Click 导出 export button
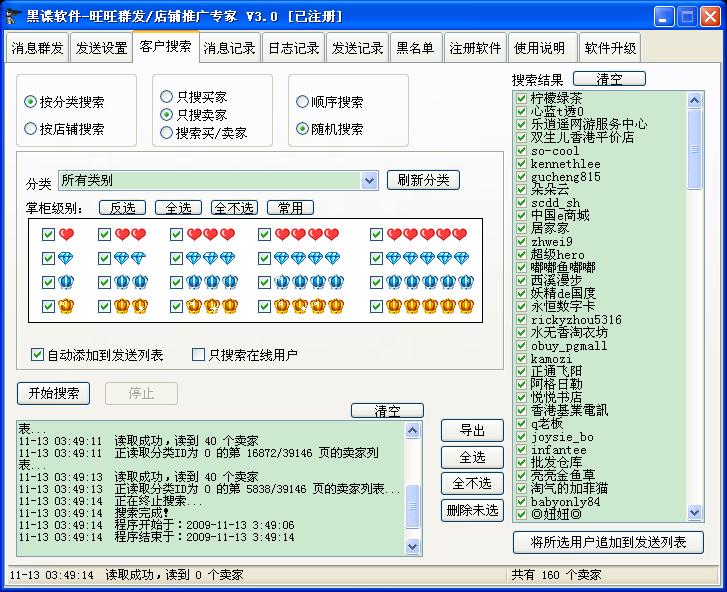The height and width of the screenshot is (592, 727). click(x=472, y=430)
